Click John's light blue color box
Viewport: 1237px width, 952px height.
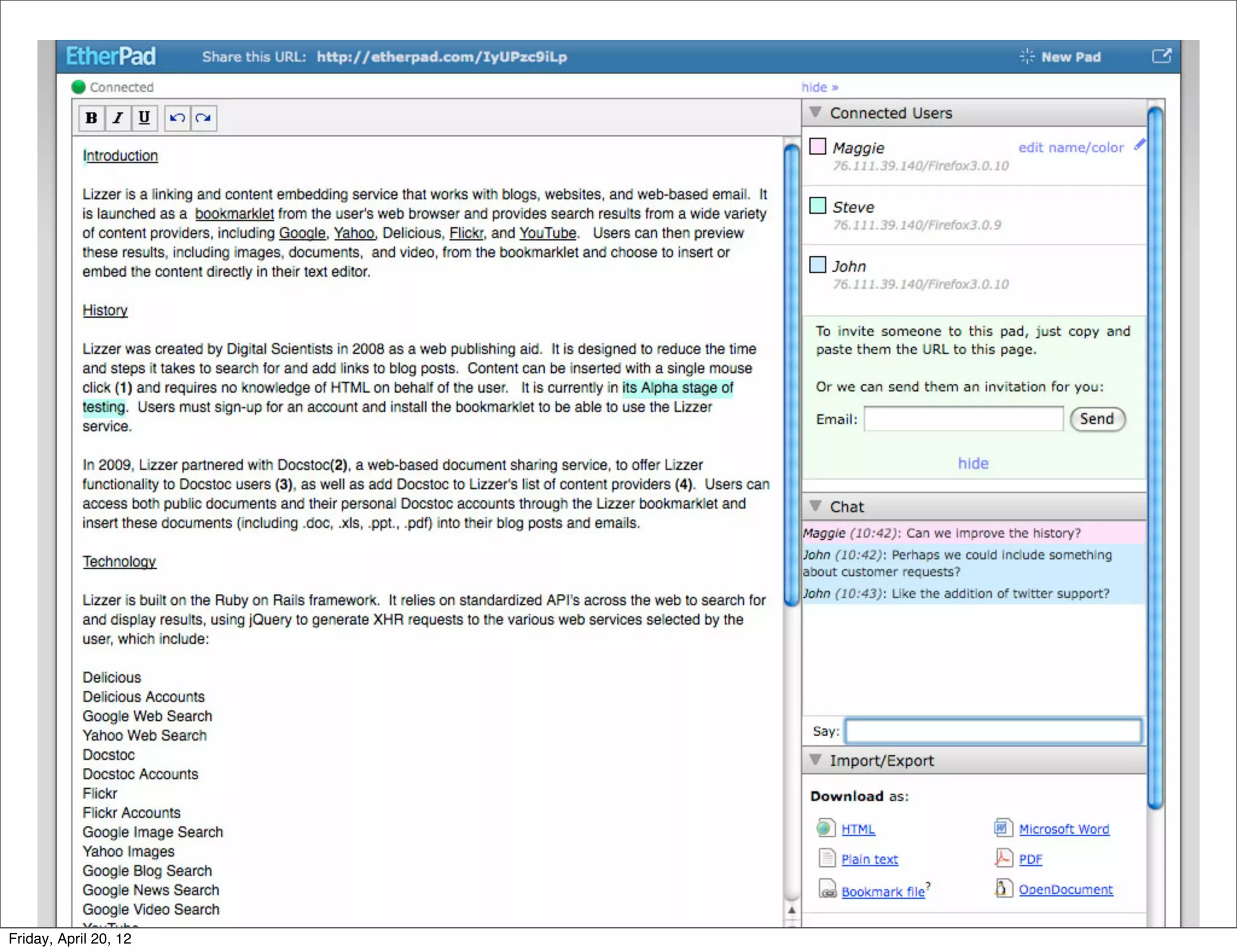coord(818,265)
